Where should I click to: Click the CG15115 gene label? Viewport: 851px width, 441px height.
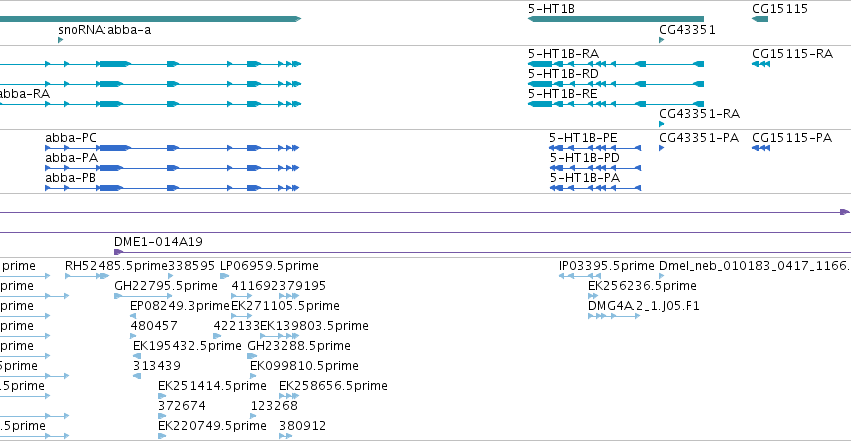point(780,9)
